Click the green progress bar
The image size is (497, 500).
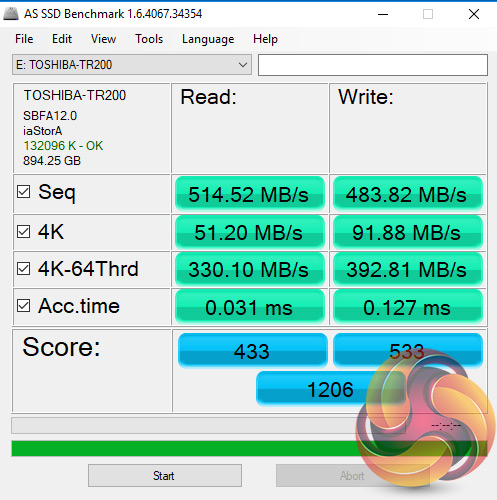tap(249, 448)
